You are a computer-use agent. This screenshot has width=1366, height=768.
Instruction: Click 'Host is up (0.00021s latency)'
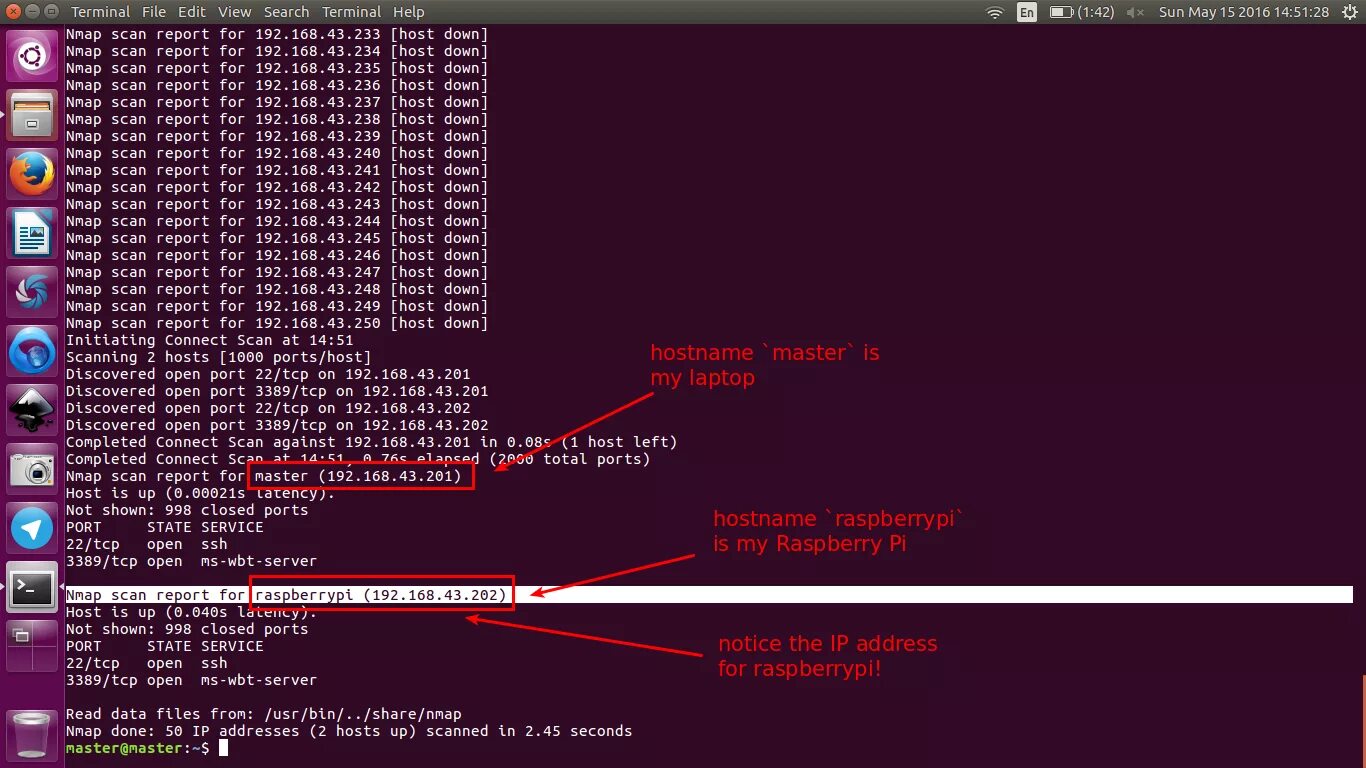click(201, 493)
